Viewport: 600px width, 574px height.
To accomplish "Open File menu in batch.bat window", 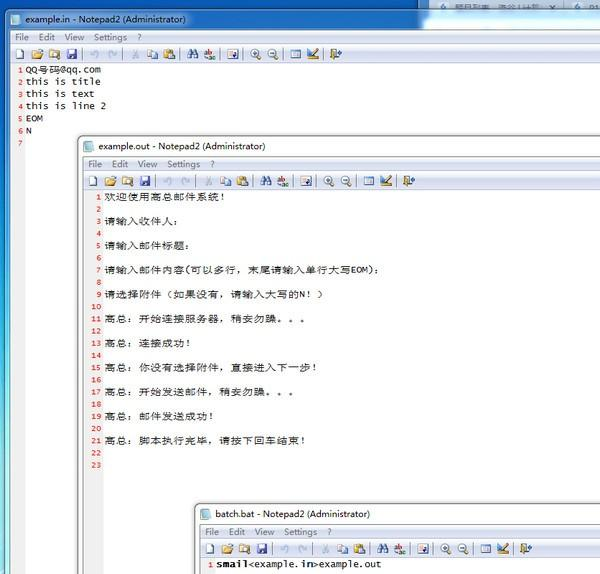I will pos(212,532).
